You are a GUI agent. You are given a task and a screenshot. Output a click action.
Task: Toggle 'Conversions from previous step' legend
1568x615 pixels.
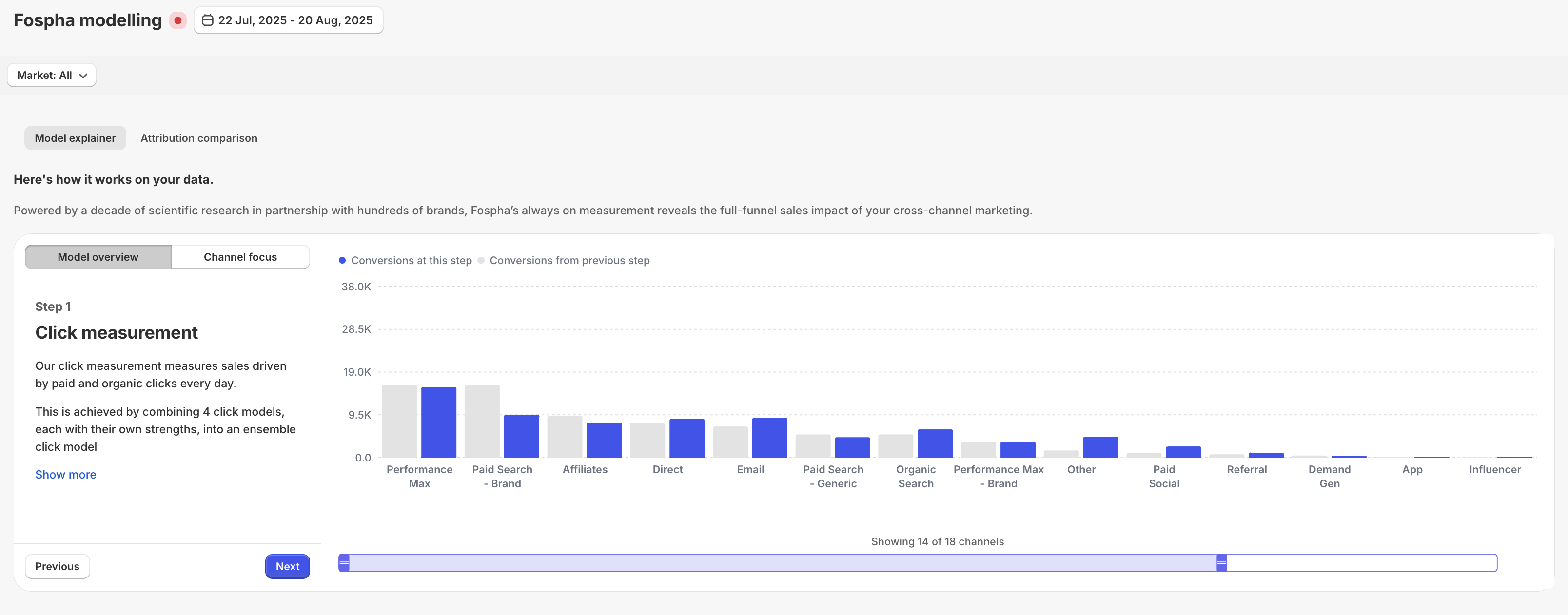tap(568, 260)
